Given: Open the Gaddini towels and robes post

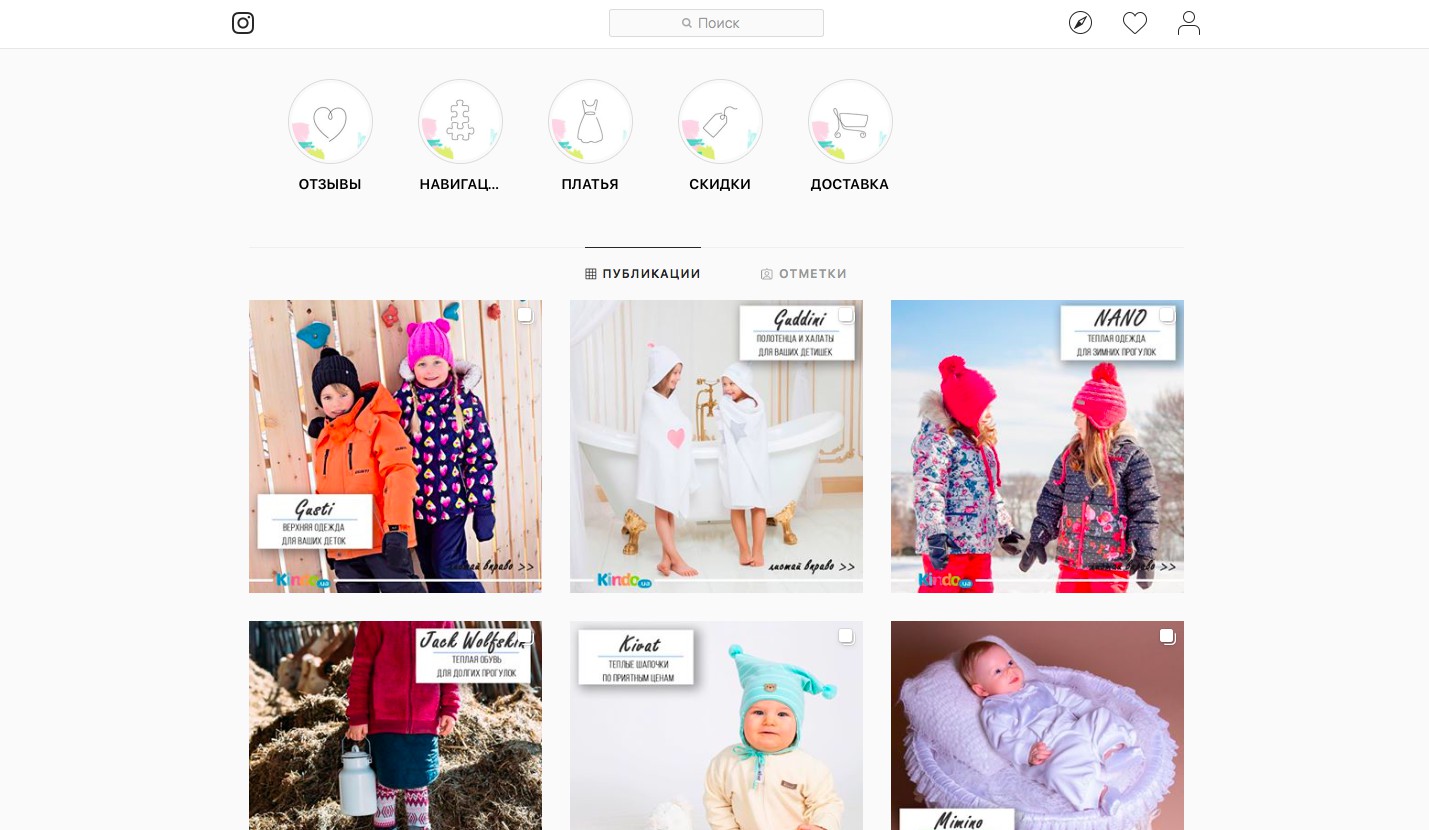Looking at the screenshot, I should pyautogui.click(x=716, y=446).
